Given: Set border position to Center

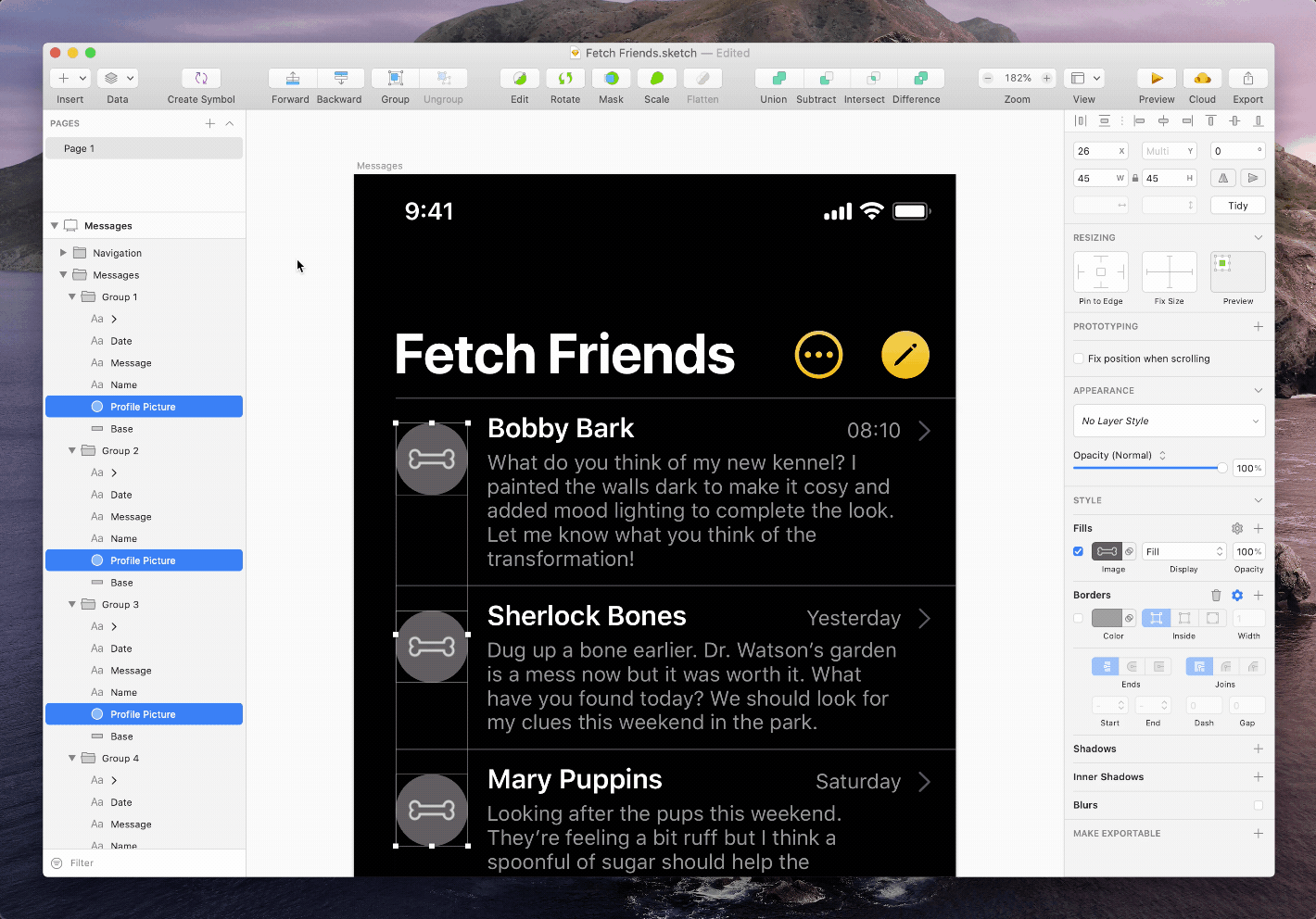Looking at the screenshot, I should click(1184, 618).
